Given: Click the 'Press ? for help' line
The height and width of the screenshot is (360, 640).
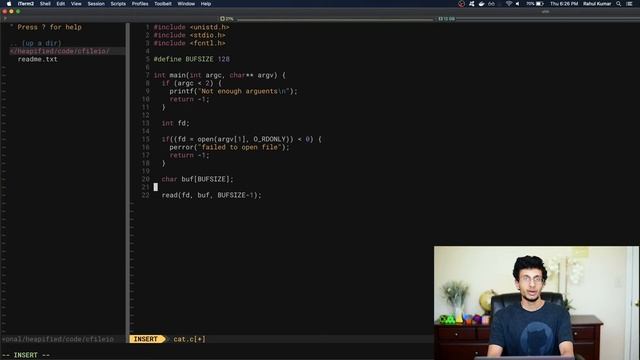Looking at the screenshot, I should (46, 27).
